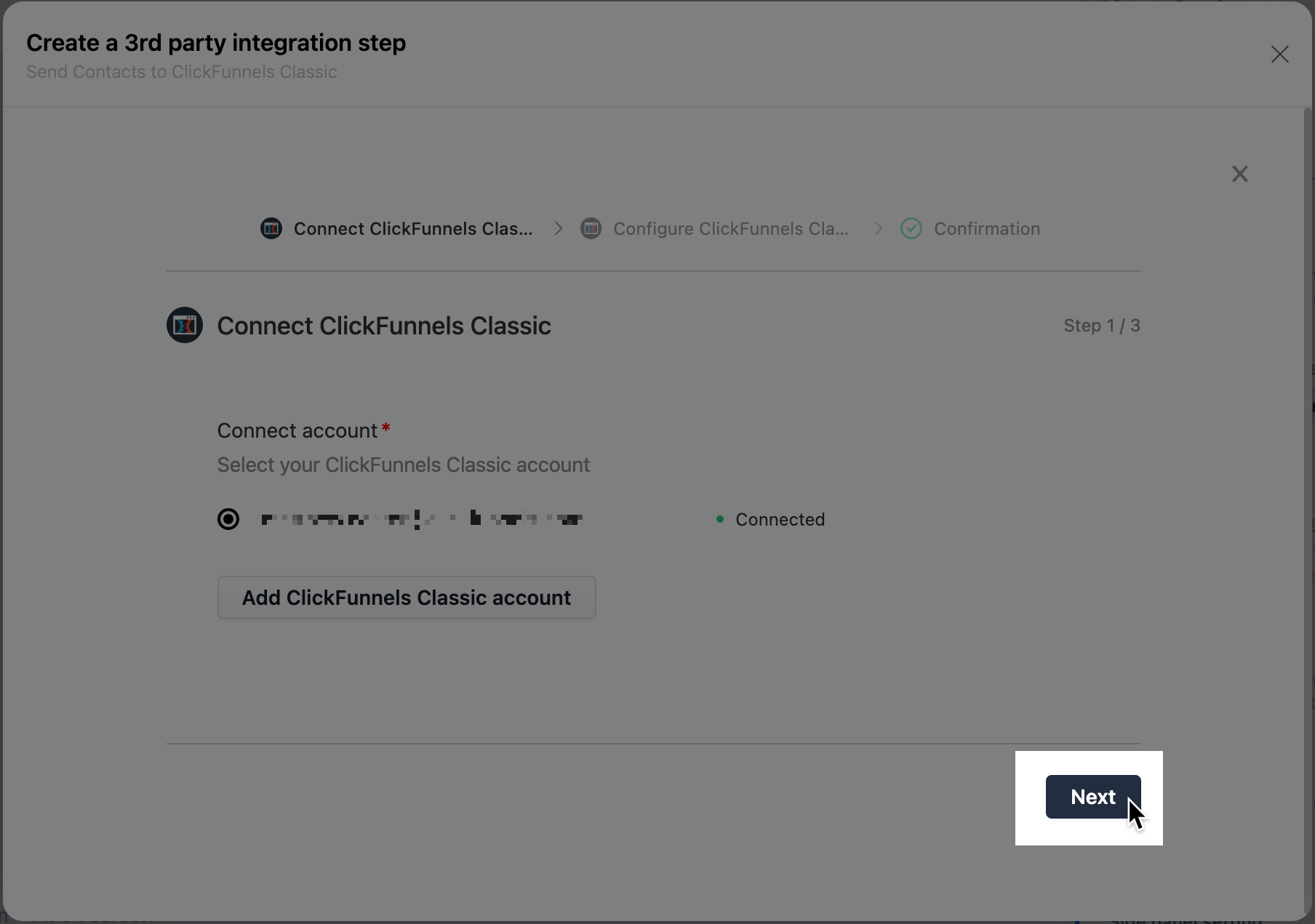Image resolution: width=1315 pixels, height=924 pixels.
Task: Click the blurred account name text
Action: [x=422, y=519]
